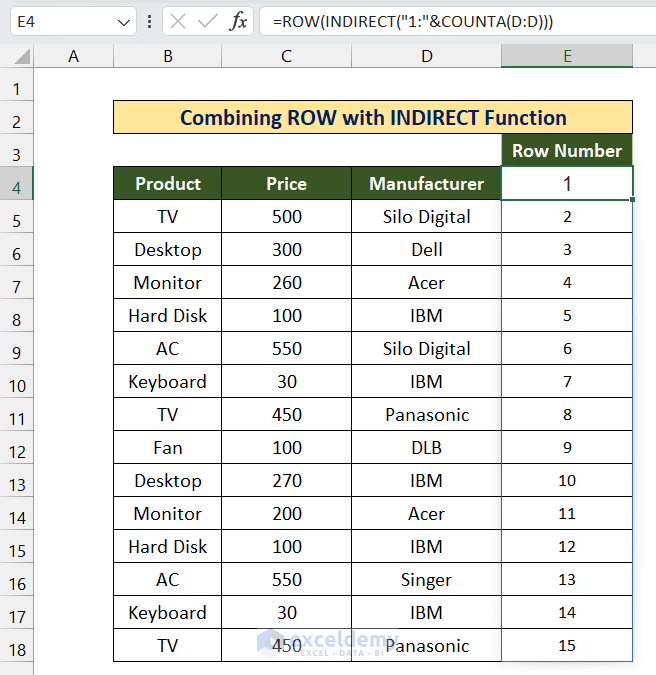Screen dimensions: 656x675
Task: Select active cell E4 containing 1
Action: (x=567, y=183)
